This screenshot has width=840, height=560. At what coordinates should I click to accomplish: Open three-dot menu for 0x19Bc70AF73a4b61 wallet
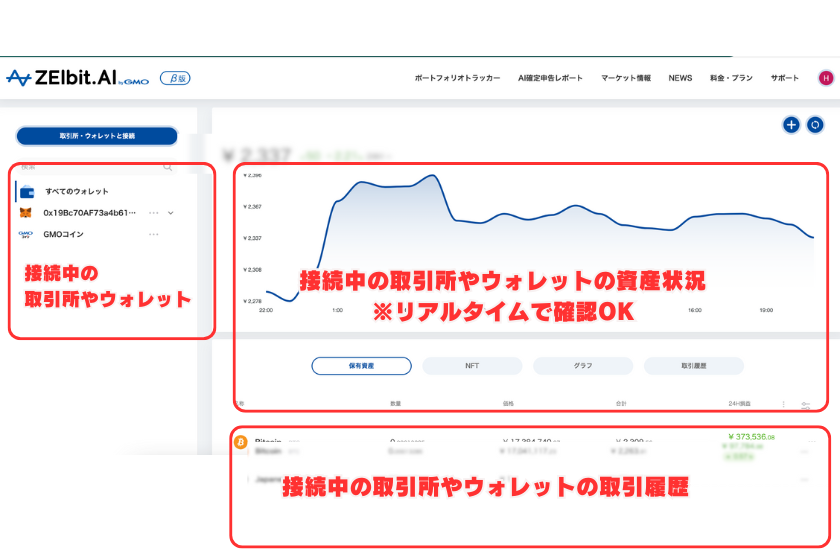154,213
